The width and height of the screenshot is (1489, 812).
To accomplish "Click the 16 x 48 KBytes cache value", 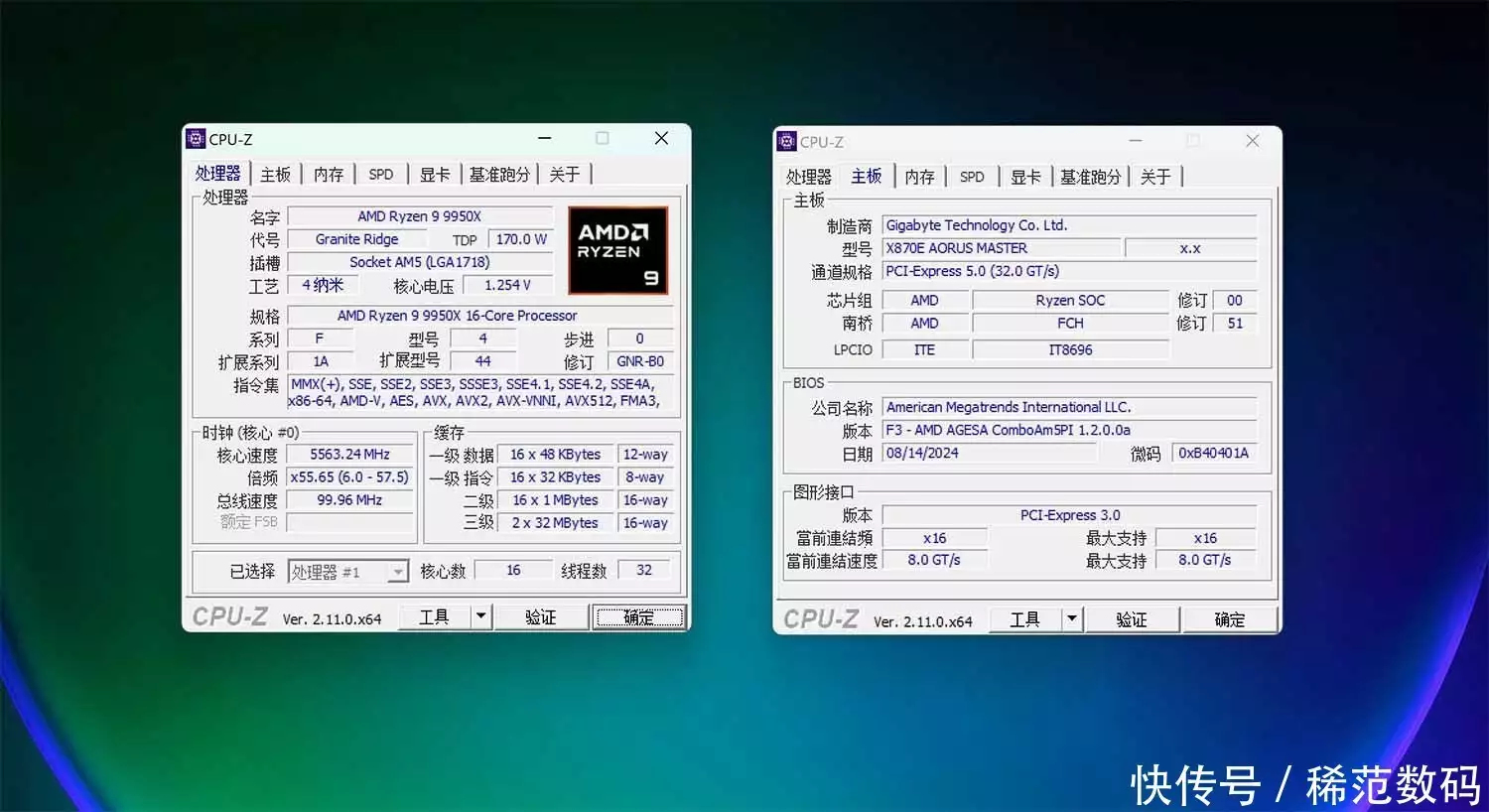I will [556, 454].
